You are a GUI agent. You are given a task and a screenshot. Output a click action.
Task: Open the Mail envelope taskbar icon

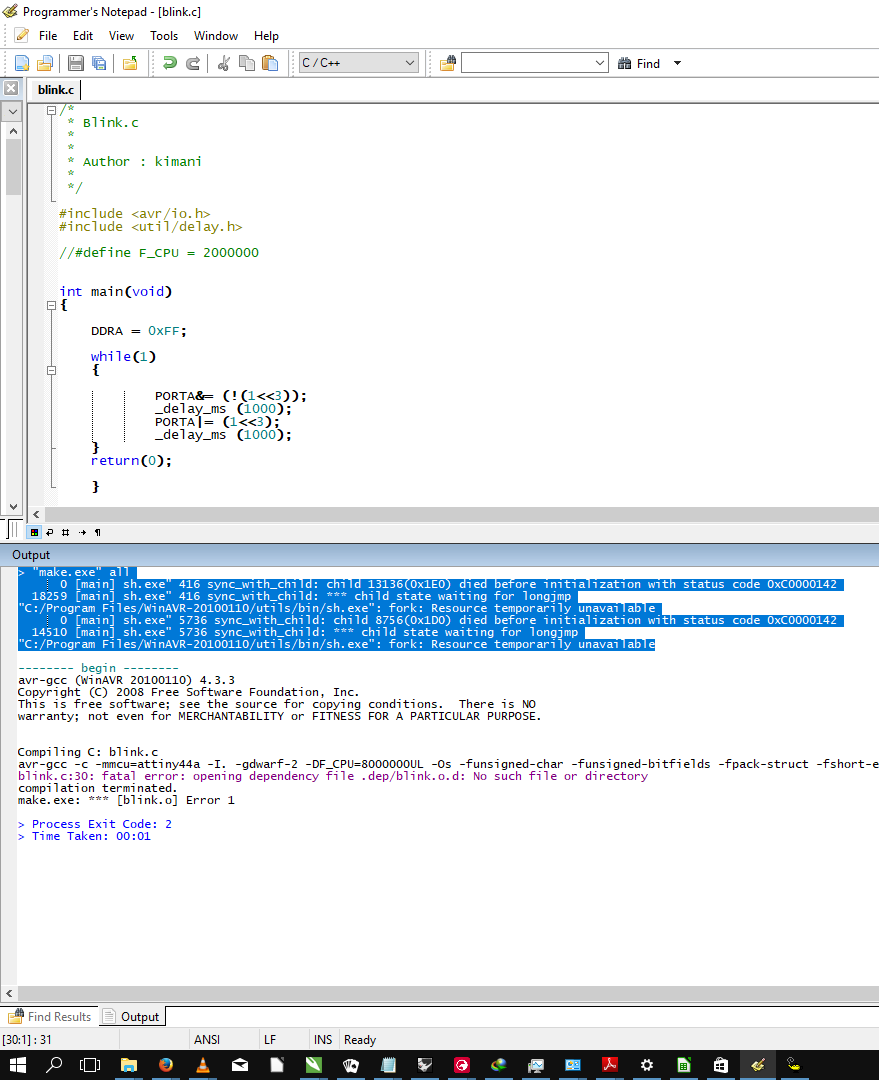point(240,1065)
